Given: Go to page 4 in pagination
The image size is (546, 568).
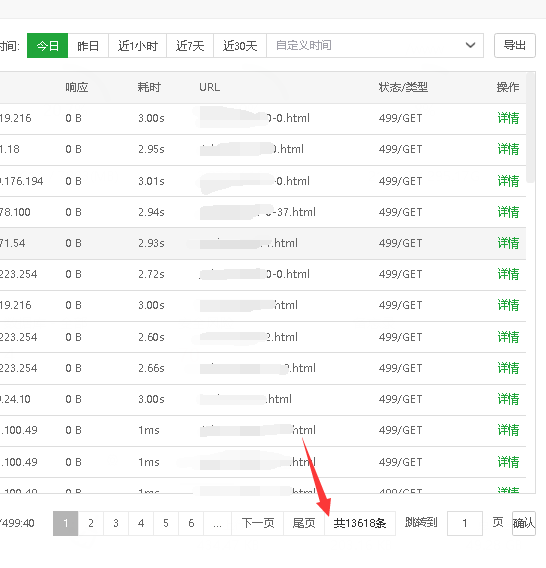Looking at the screenshot, I should 141,523.
